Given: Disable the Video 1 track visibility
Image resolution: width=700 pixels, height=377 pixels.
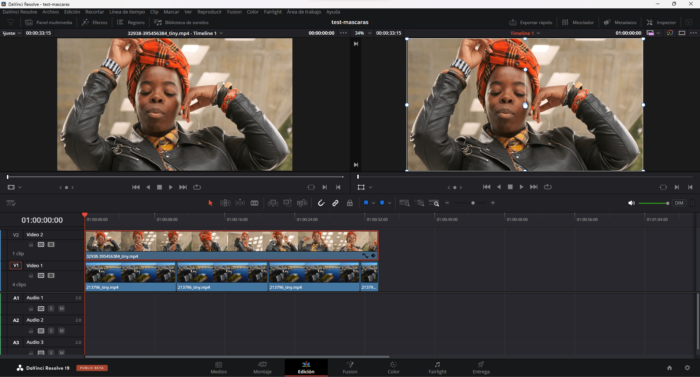Looking at the screenshot, I should pyautogui.click(x=51, y=275).
